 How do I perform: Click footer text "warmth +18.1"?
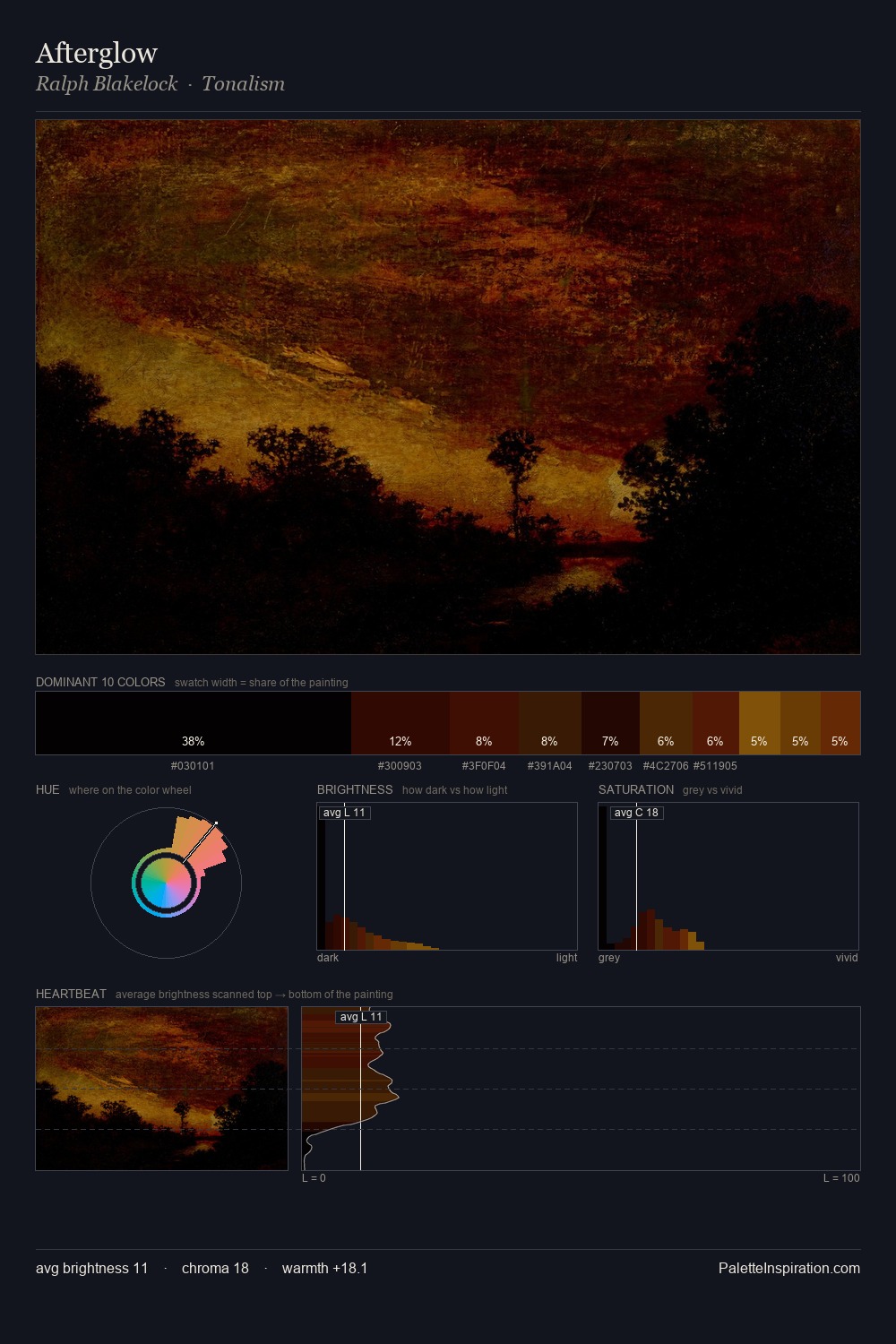pyautogui.click(x=324, y=1268)
